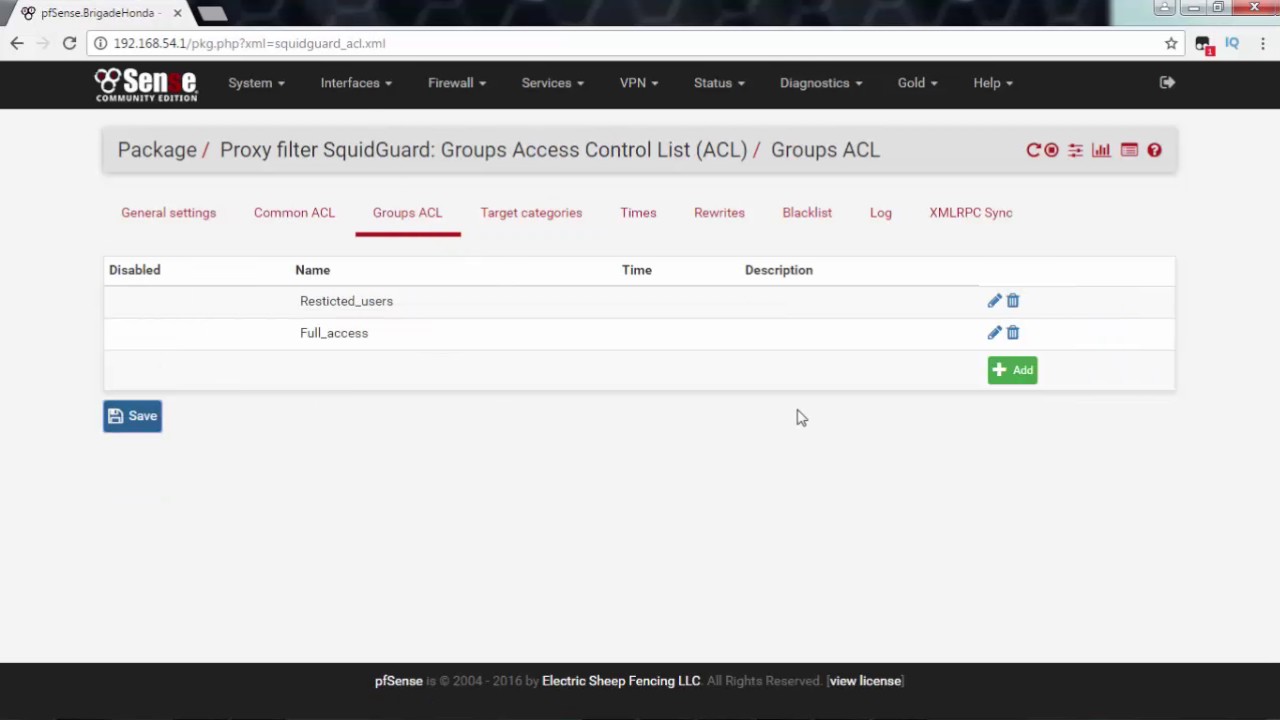This screenshot has height=720, width=1280.
Task: Open the Common ACL tab
Action: click(294, 213)
